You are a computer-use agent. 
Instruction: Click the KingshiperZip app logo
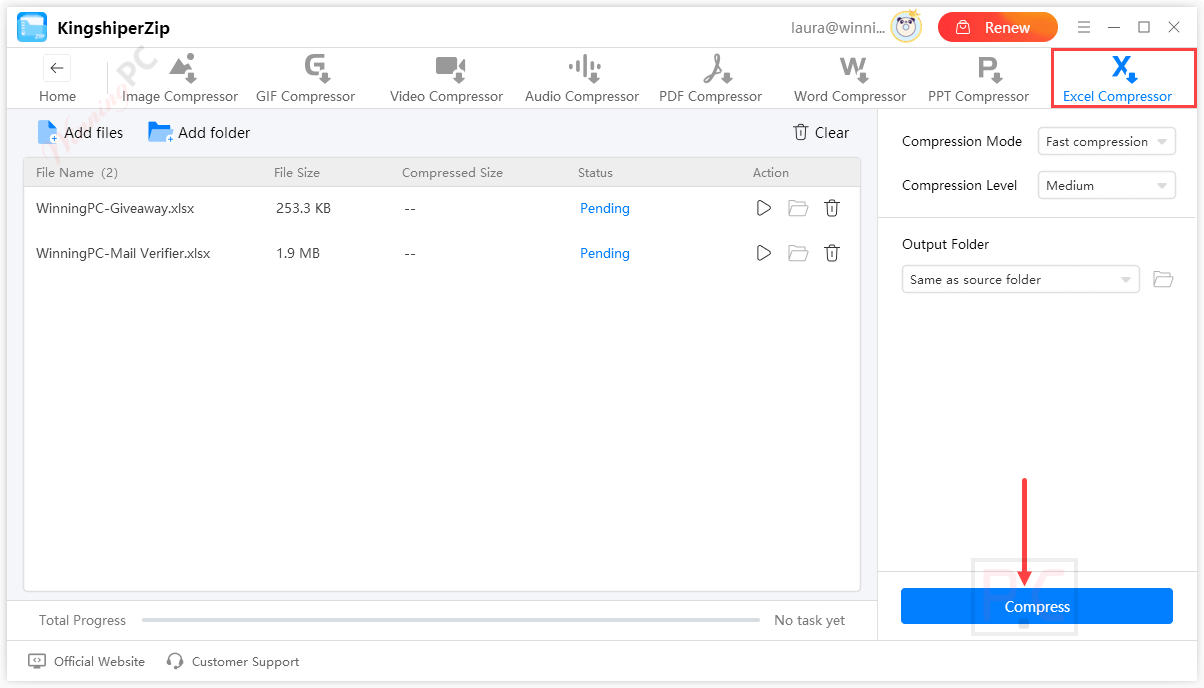click(32, 27)
